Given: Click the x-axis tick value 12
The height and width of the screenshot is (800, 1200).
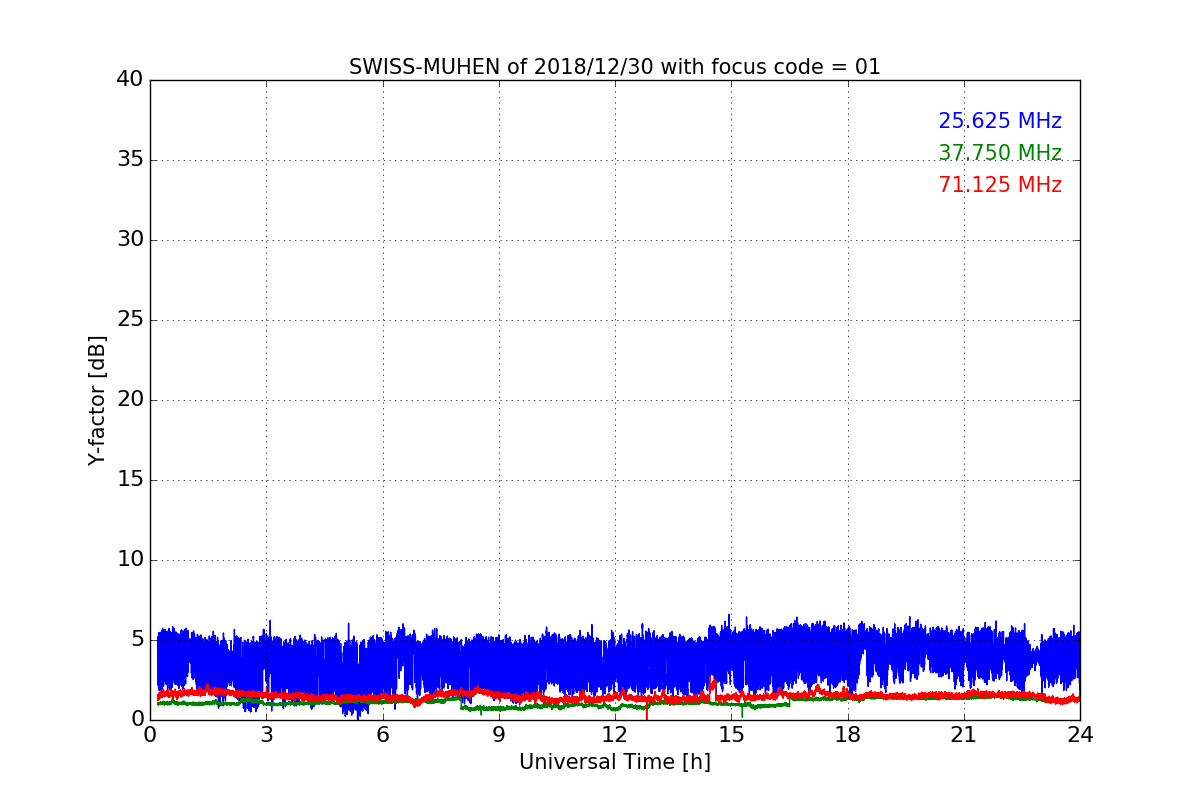Looking at the screenshot, I should click(615, 735).
